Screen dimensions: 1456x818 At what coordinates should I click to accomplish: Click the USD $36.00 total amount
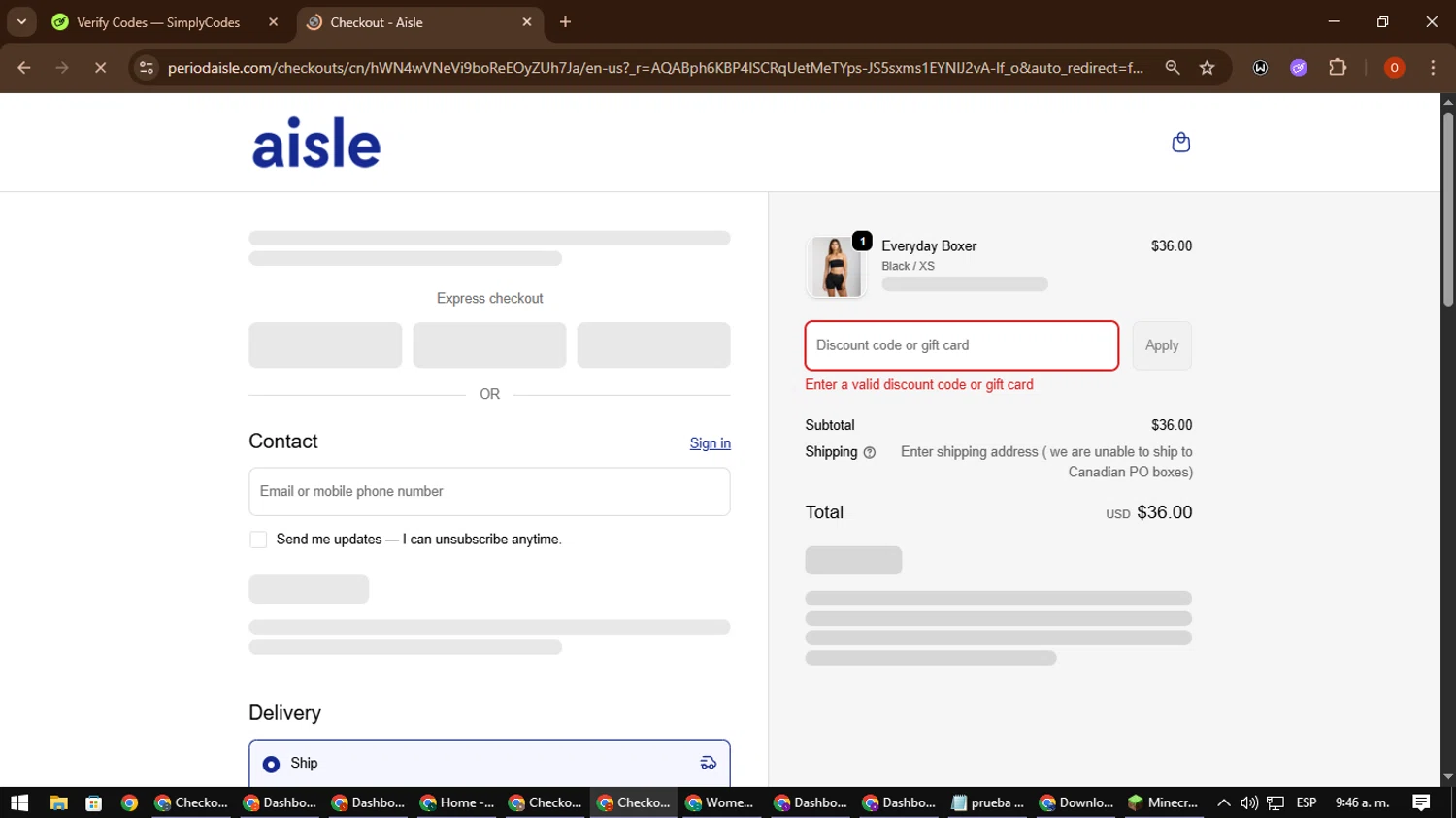[1149, 512]
